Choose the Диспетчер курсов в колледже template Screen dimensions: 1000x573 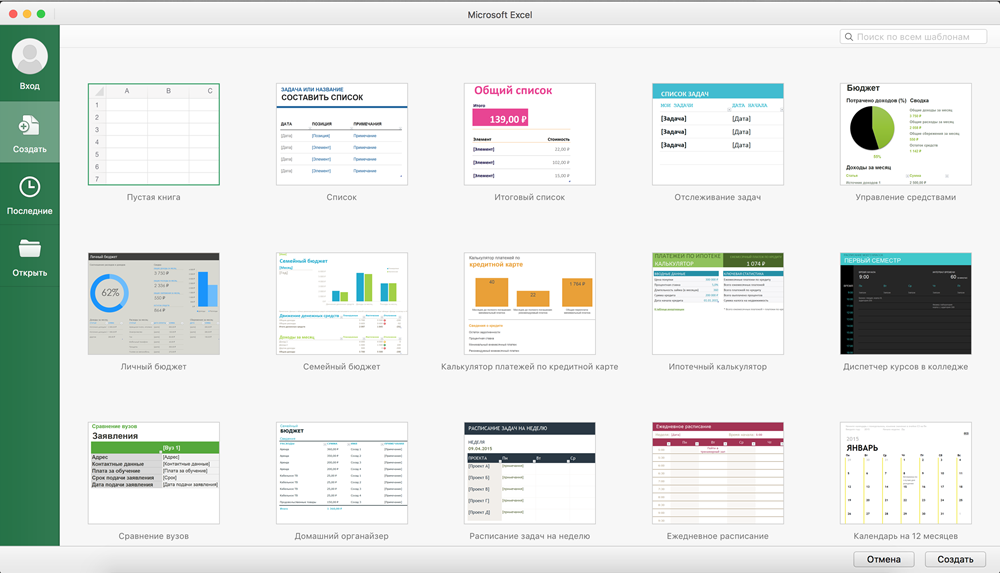[905, 303]
